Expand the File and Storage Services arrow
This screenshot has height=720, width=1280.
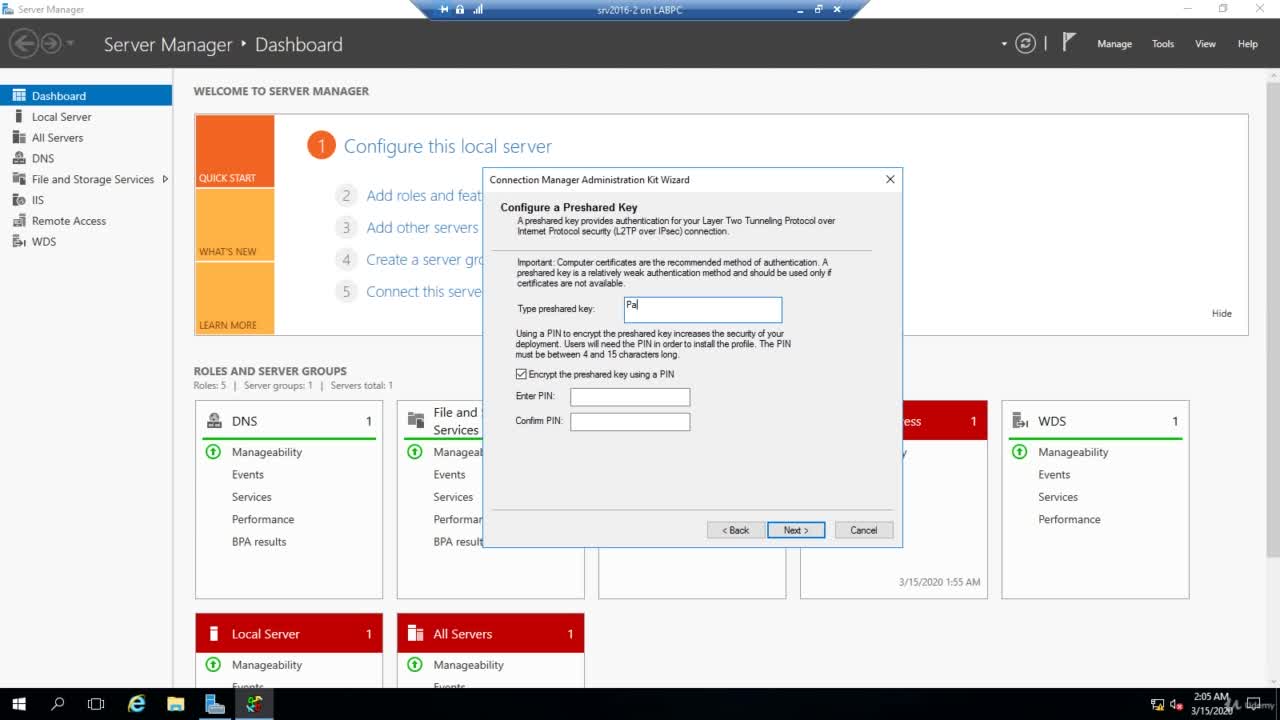(165, 179)
